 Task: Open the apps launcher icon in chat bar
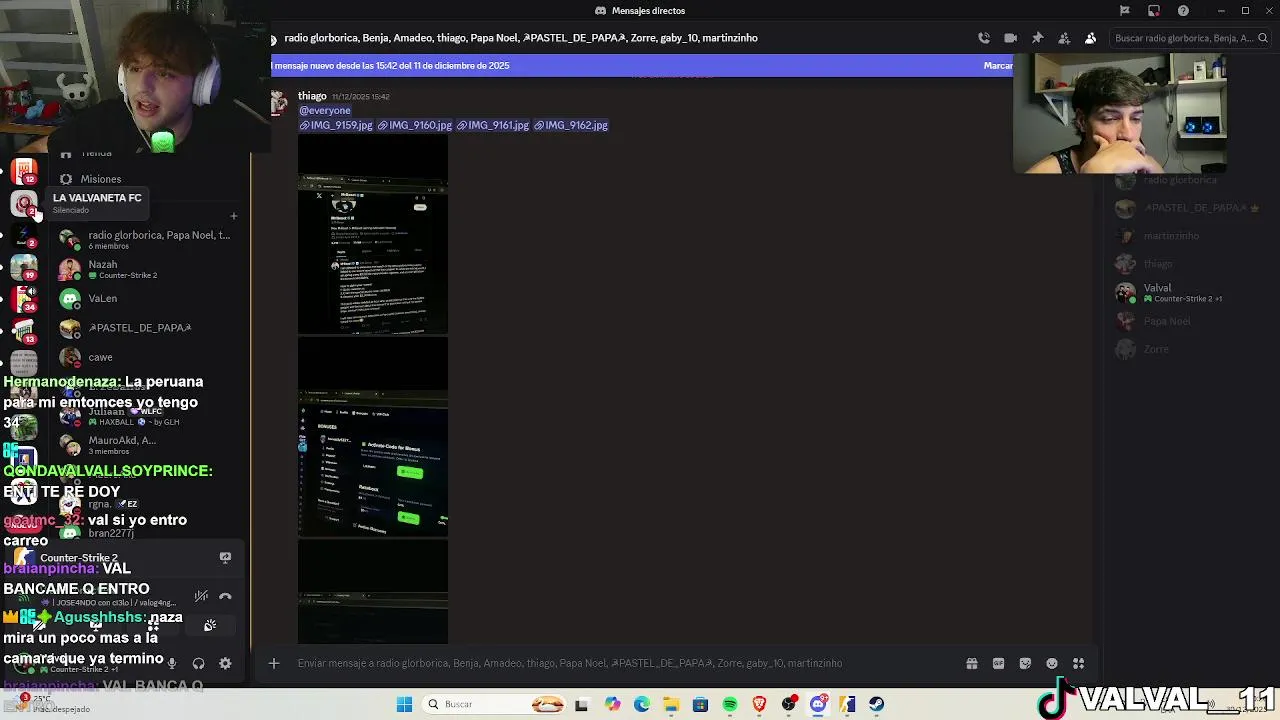[1079, 663]
